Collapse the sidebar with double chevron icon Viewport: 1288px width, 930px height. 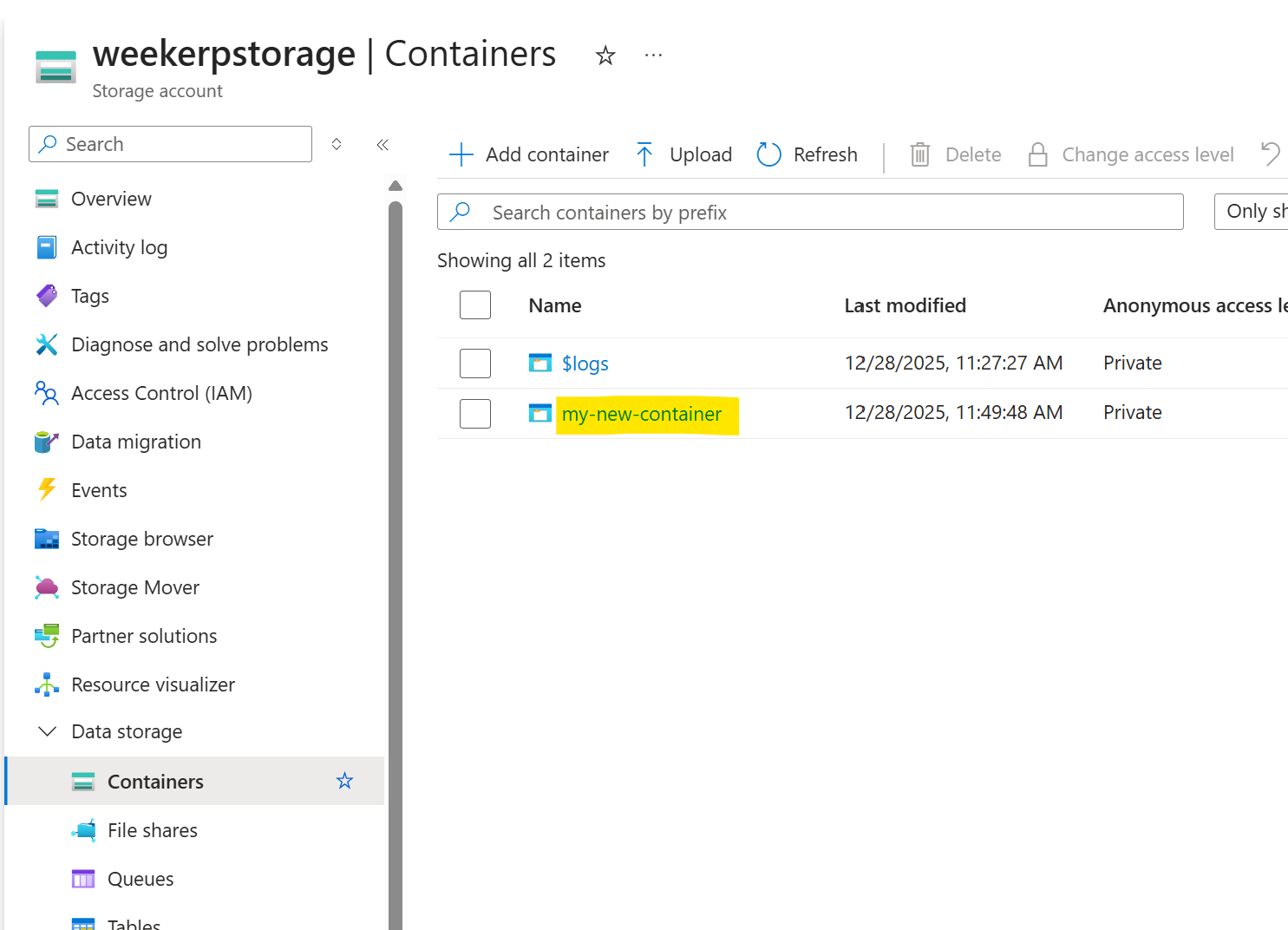[382, 145]
